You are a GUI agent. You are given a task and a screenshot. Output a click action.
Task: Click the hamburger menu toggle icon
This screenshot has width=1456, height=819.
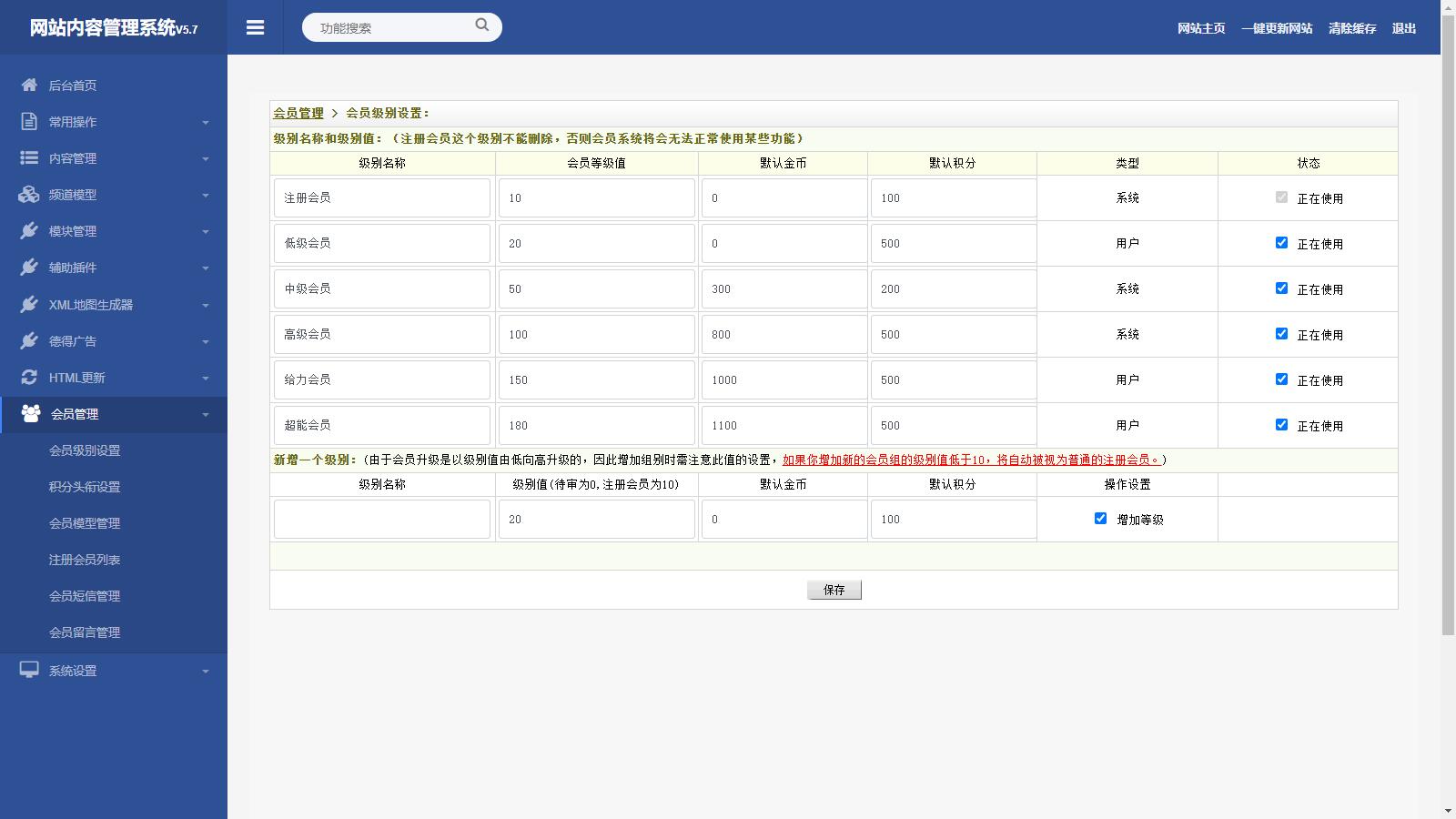click(x=255, y=28)
